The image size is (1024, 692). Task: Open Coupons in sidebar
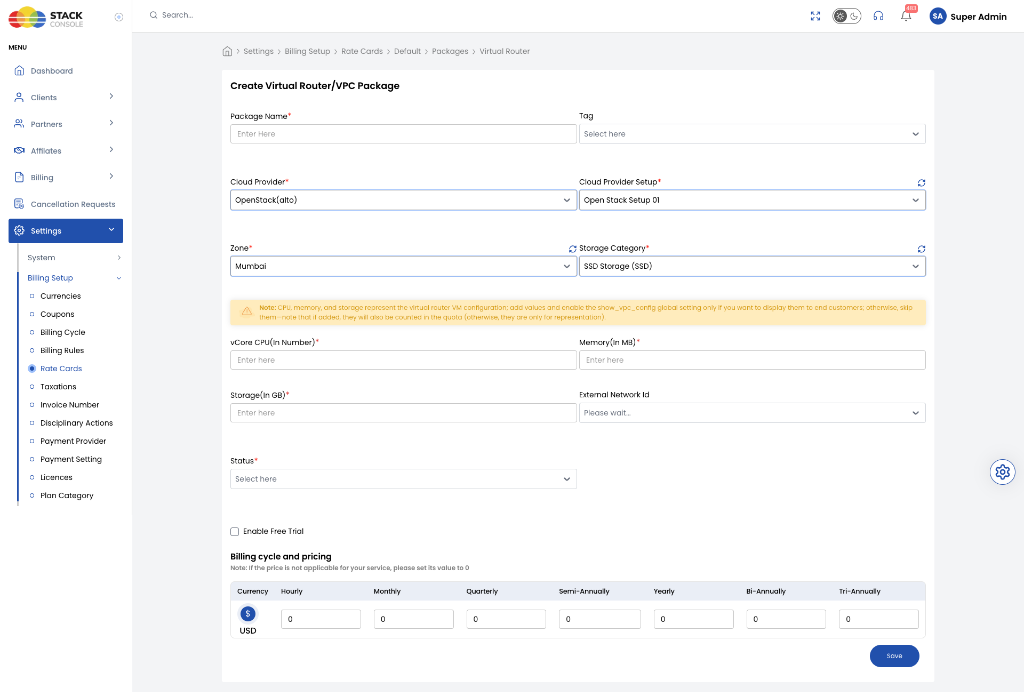(57, 314)
